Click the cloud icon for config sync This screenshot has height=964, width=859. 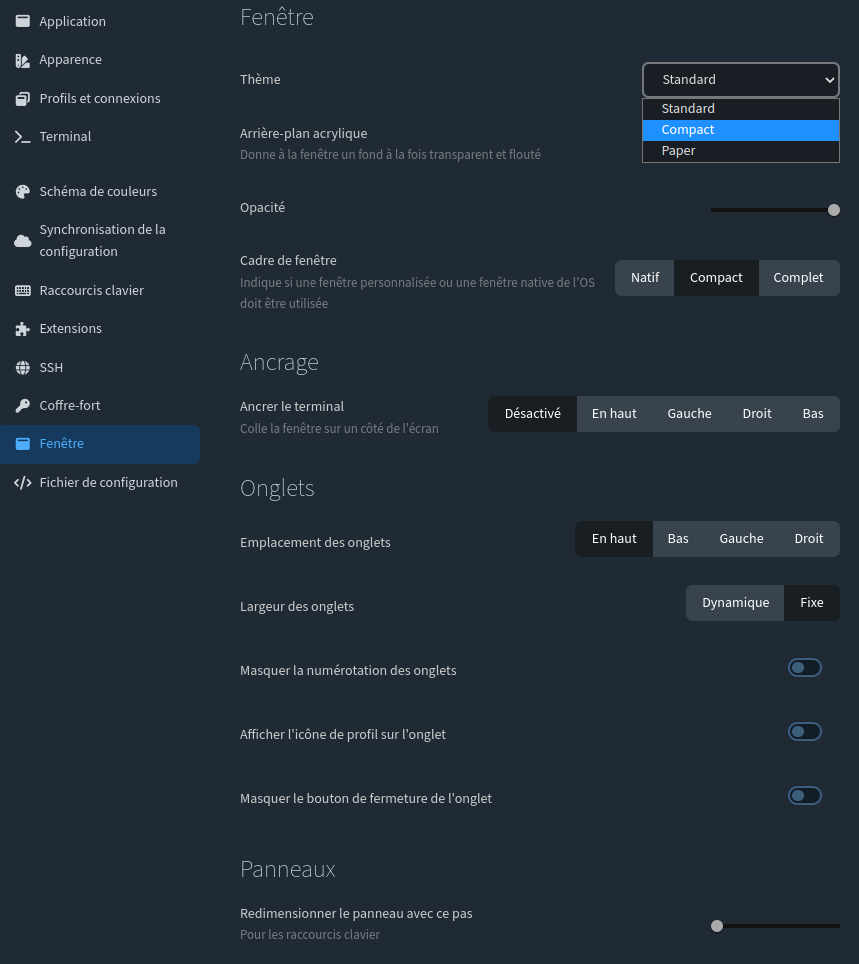(x=22, y=241)
